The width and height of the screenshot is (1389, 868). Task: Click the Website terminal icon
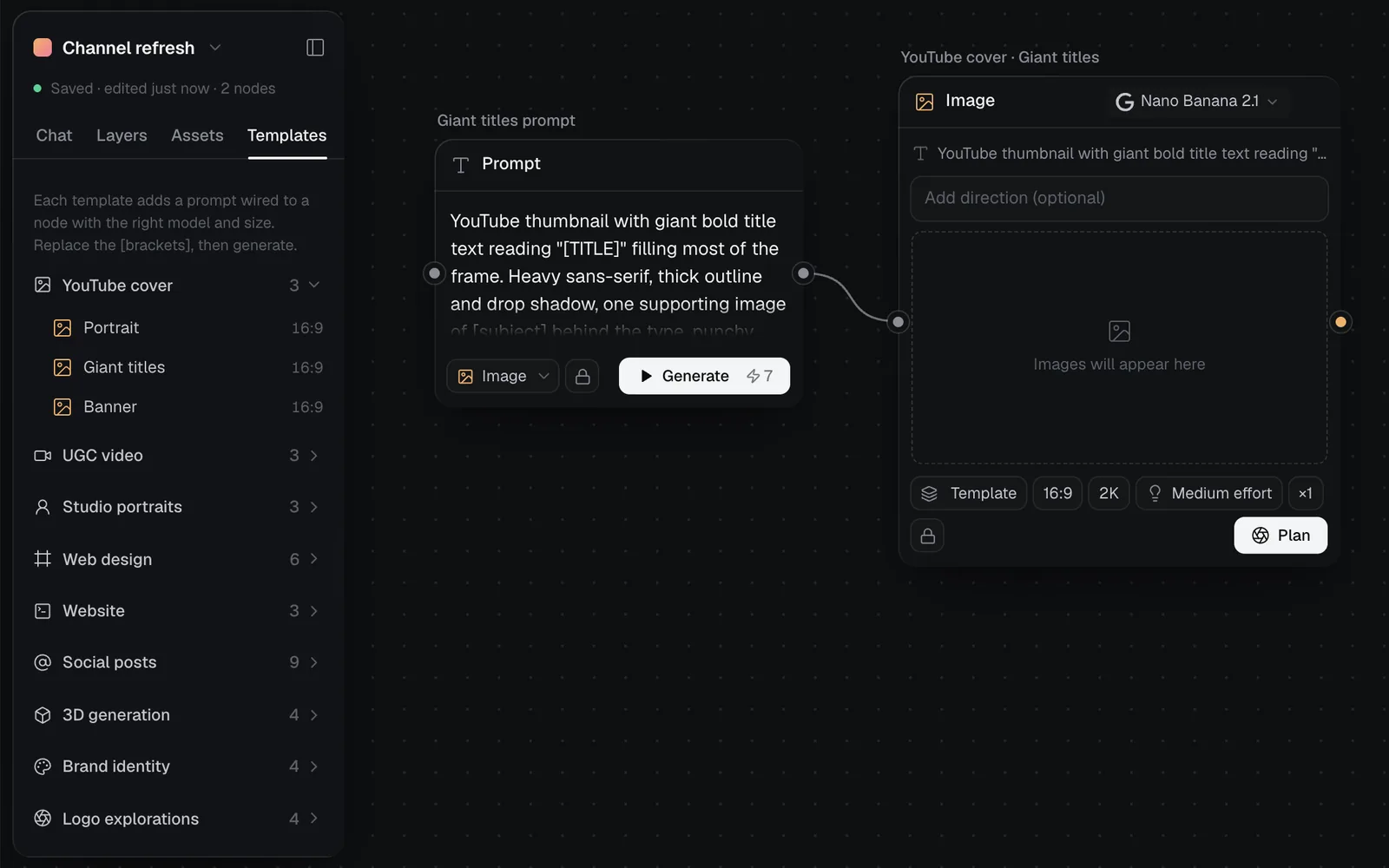[x=43, y=611]
